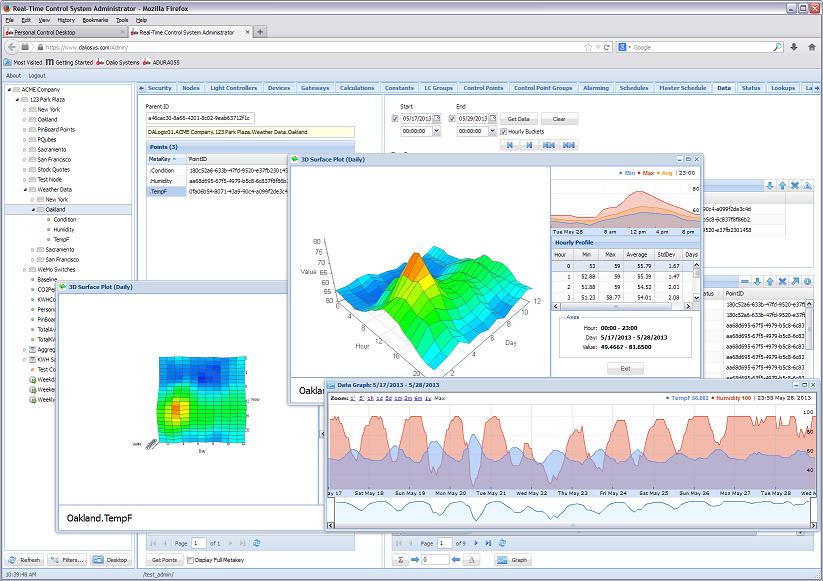Click the first-record navigation icon under Hourly Buckets
Viewport: 823px width, 581px height.
(x=510, y=145)
